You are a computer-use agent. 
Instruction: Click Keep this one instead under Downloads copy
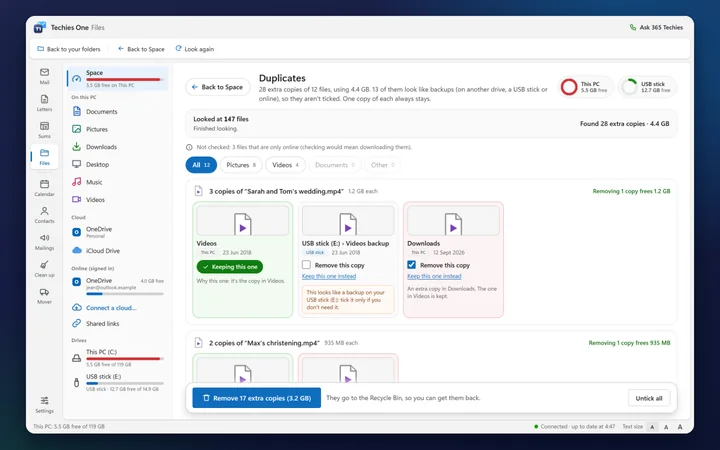(x=434, y=276)
